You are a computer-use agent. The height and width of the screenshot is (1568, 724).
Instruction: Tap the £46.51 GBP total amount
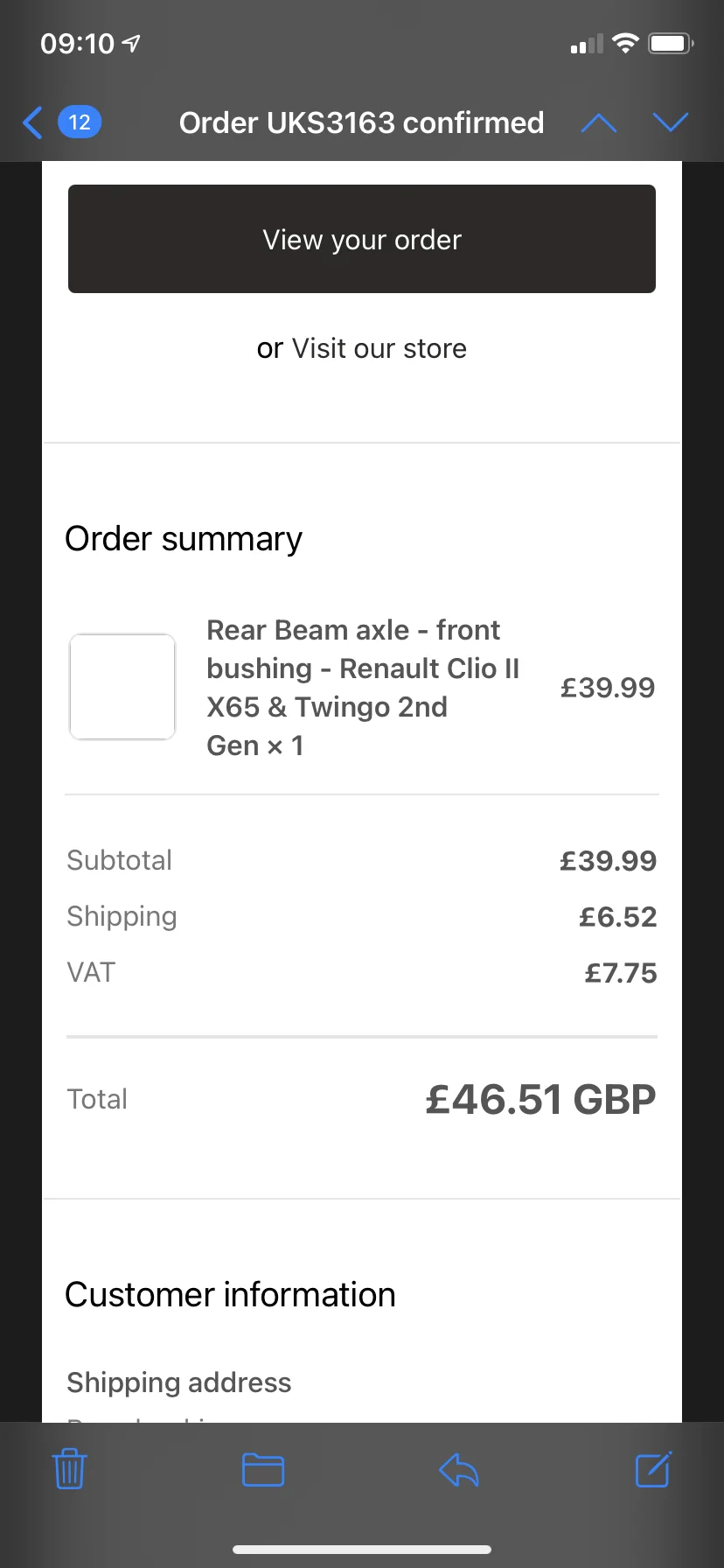pyautogui.click(x=540, y=1099)
